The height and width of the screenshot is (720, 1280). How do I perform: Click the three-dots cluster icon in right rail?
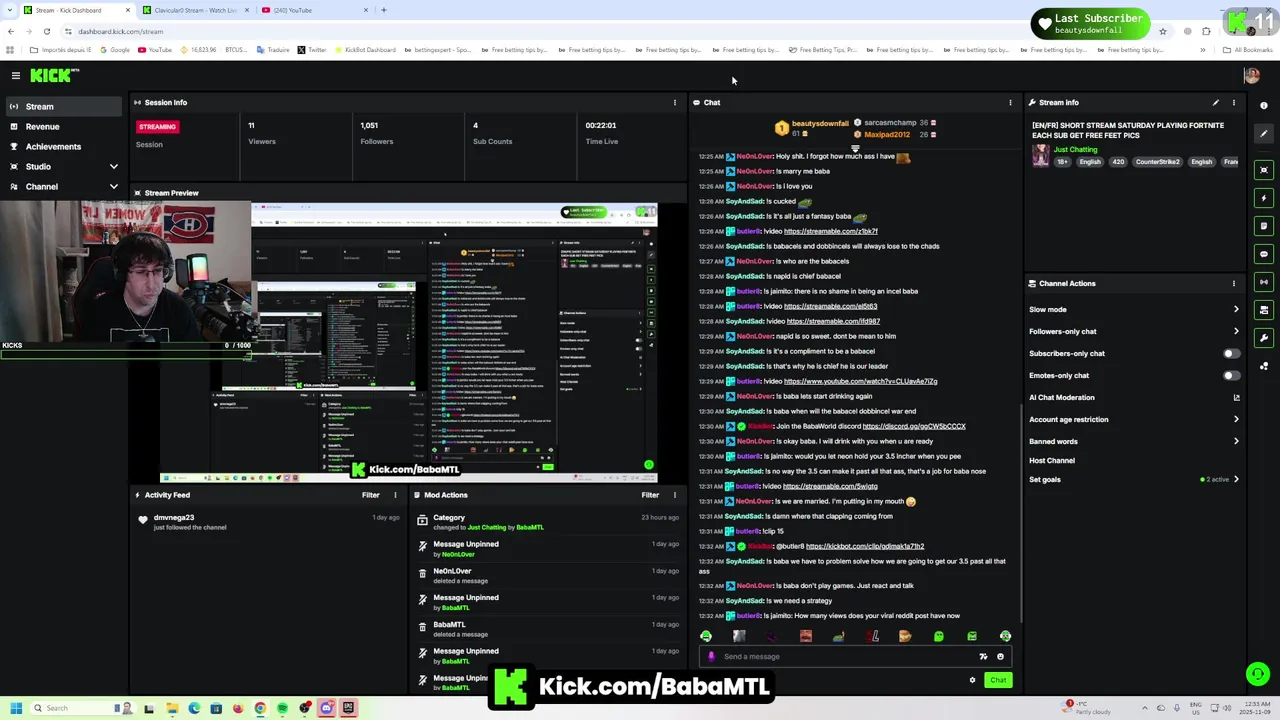(1264, 366)
